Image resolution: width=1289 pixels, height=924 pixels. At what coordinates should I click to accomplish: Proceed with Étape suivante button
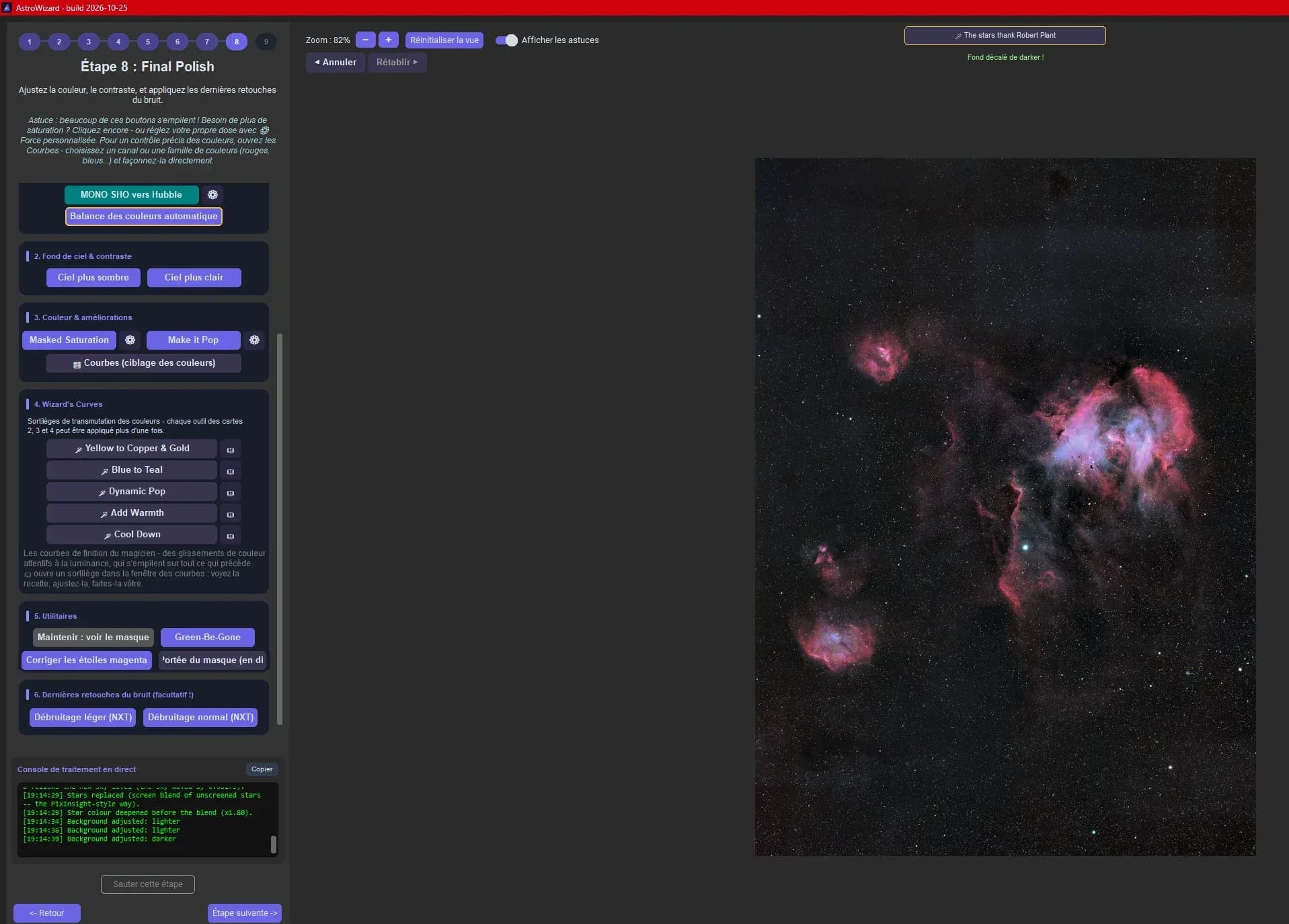(x=245, y=913)
